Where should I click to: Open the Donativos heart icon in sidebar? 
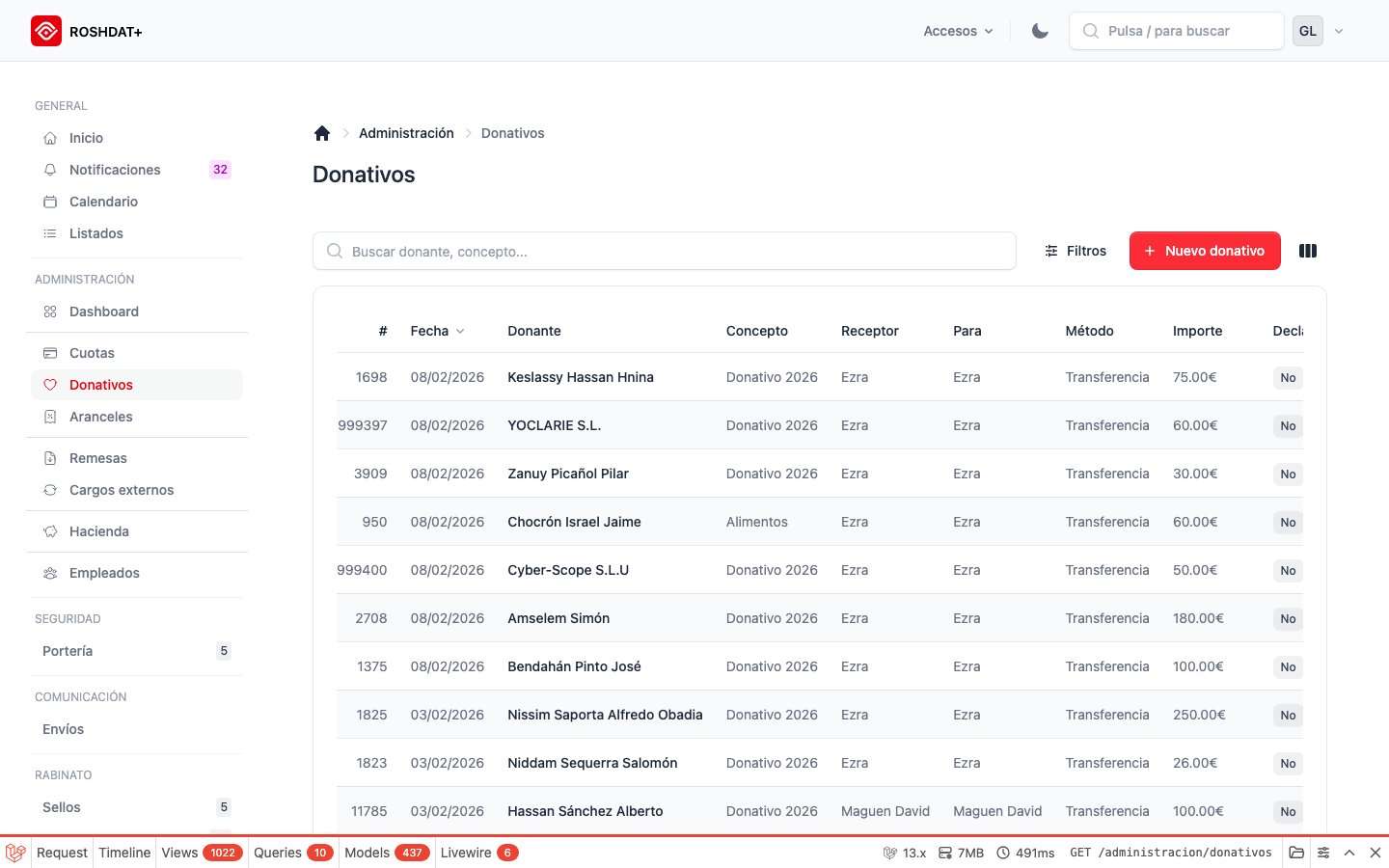pyautogui.click(x=50, y=385)
